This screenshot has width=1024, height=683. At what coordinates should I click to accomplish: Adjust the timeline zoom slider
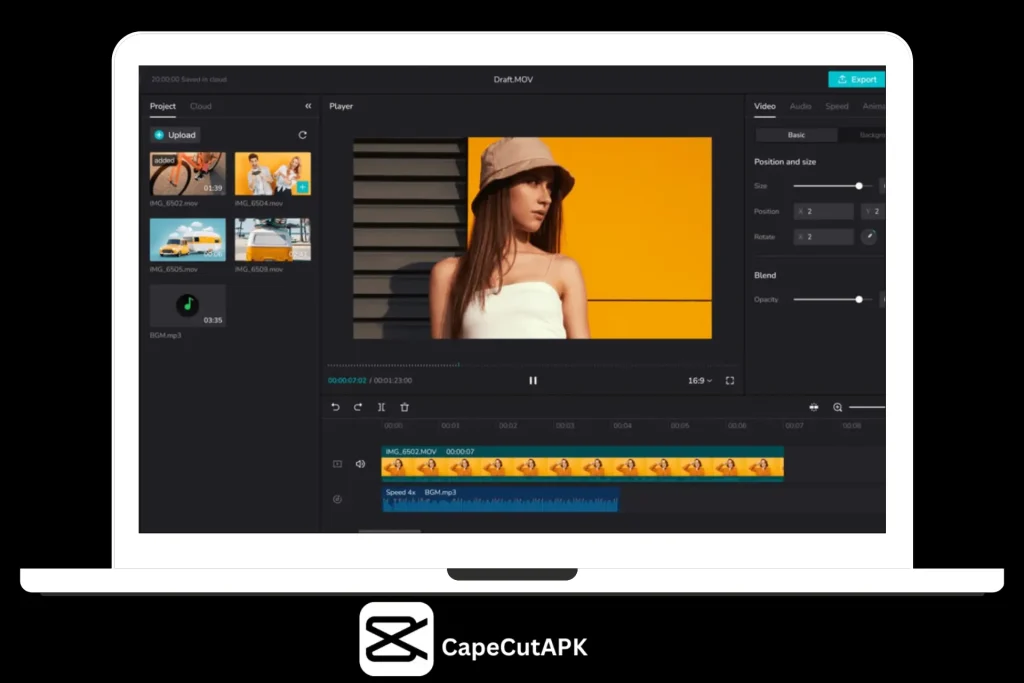pyautogui.click(x=867, y=407)
